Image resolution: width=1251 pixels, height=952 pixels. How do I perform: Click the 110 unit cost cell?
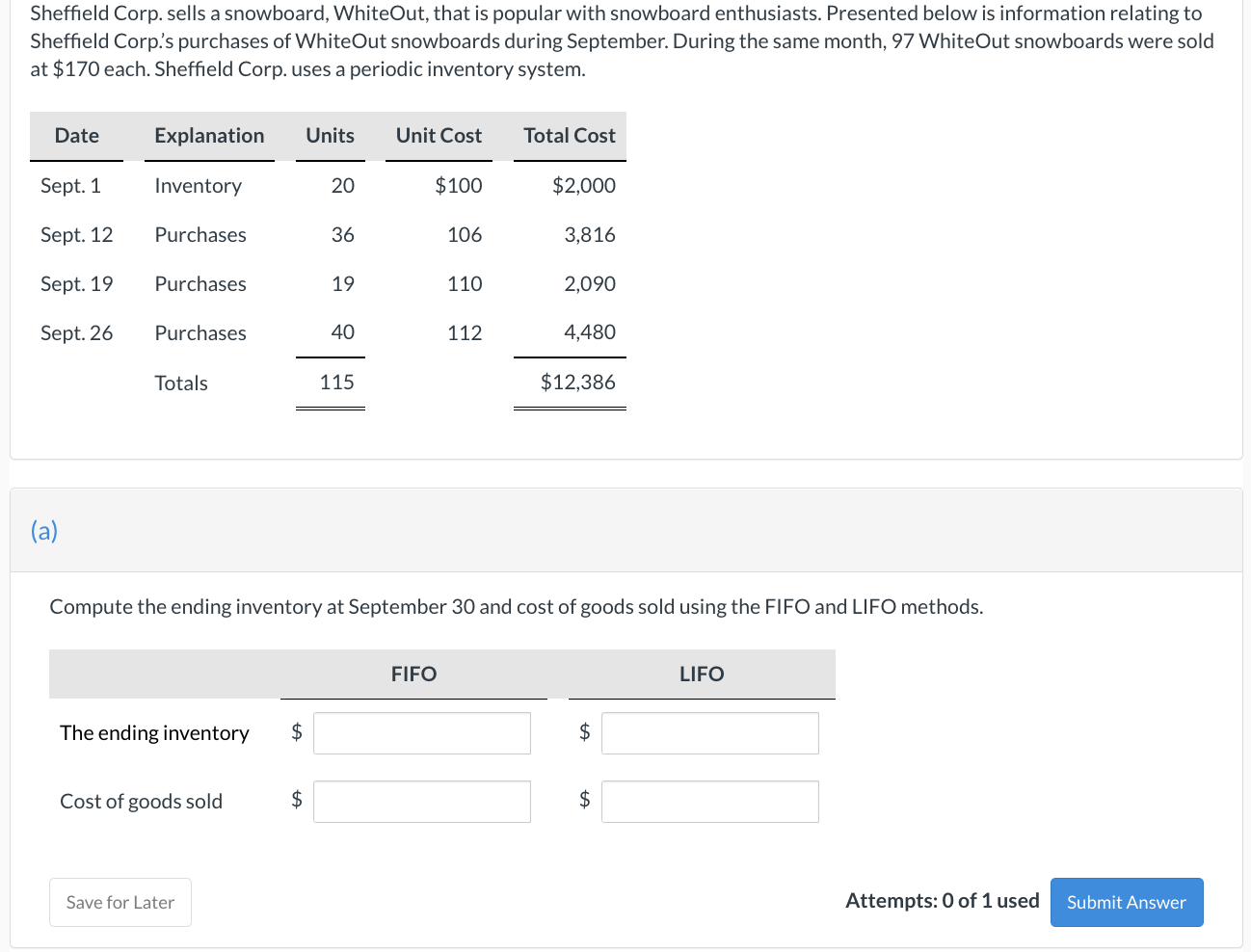click(465, 283)
